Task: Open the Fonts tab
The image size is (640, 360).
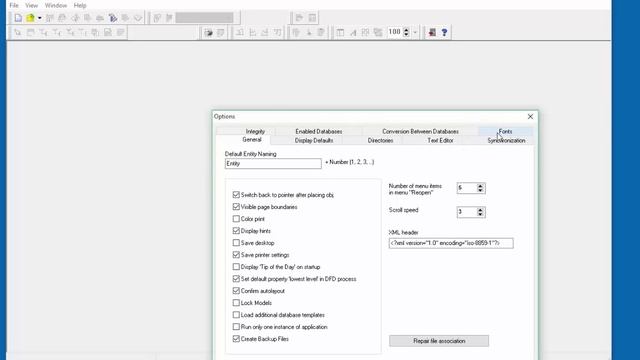Action: point(505,131)
